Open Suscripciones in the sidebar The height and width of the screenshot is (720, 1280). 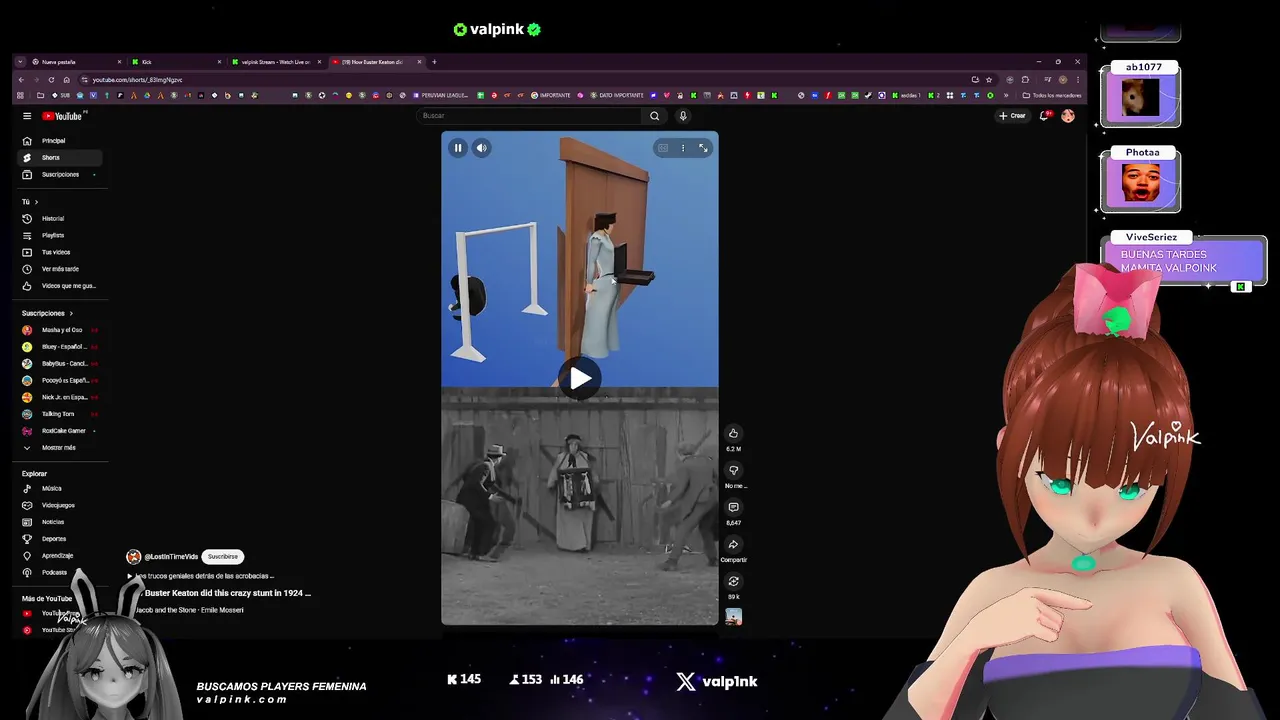(60, 174)
